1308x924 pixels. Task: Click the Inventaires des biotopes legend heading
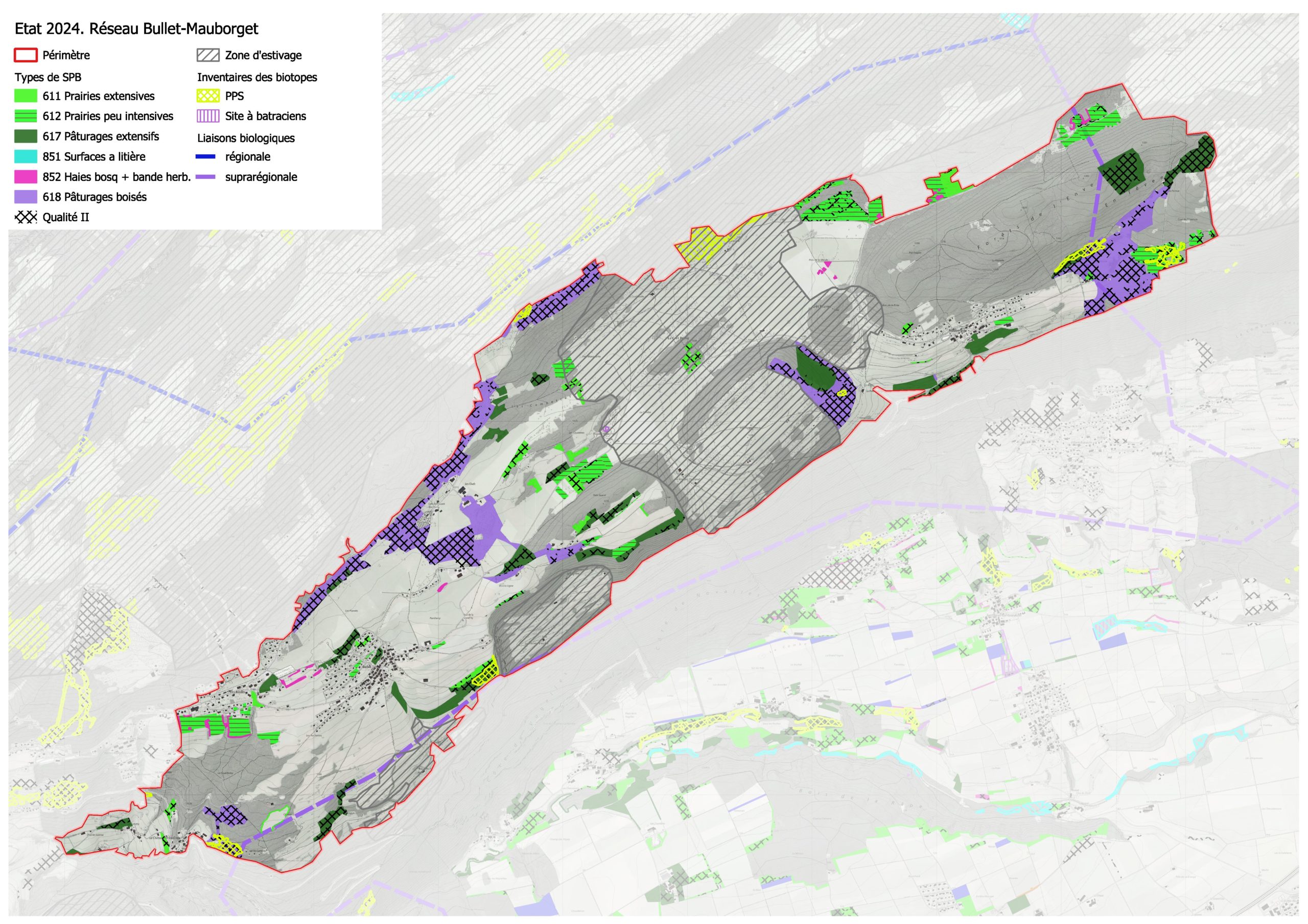257,78
